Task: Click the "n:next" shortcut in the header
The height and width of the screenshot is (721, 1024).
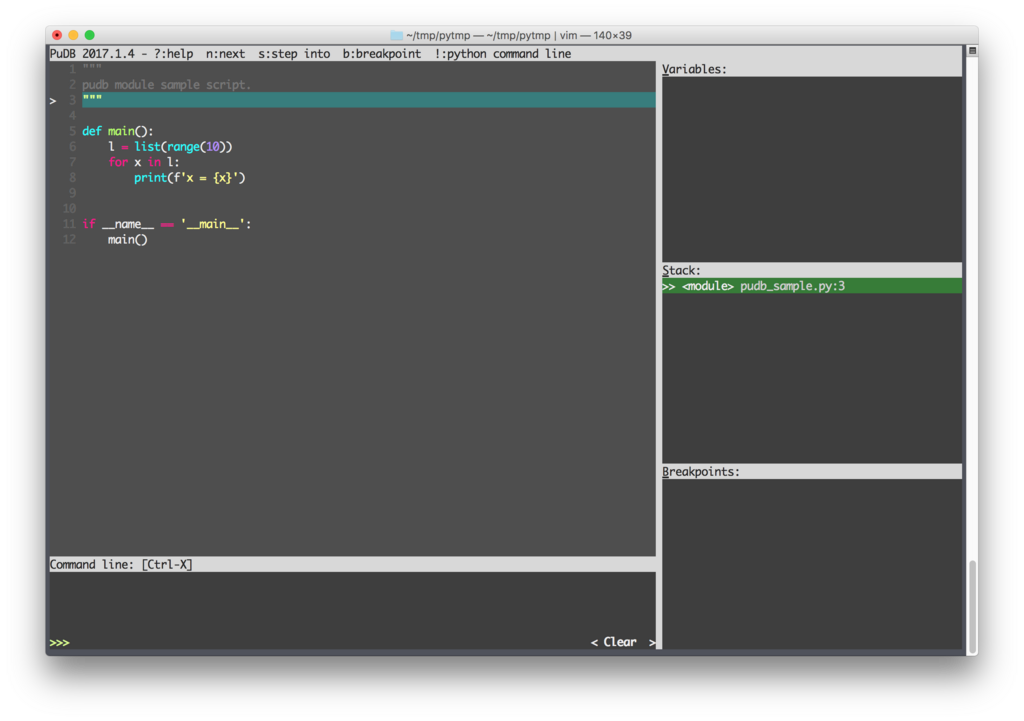Action: tap(224, 53)
